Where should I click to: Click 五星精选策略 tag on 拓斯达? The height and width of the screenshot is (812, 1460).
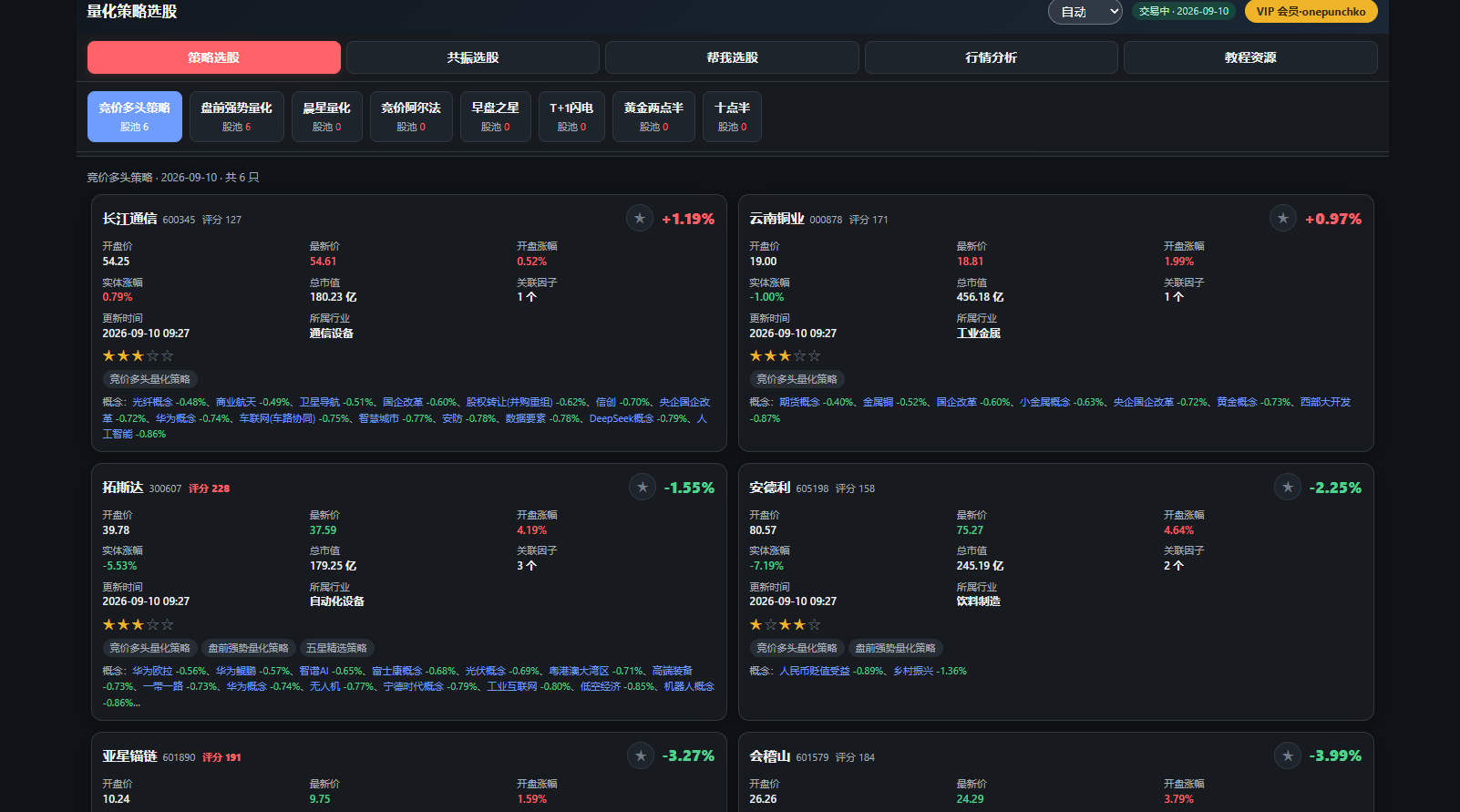click(x=336, y=648)
